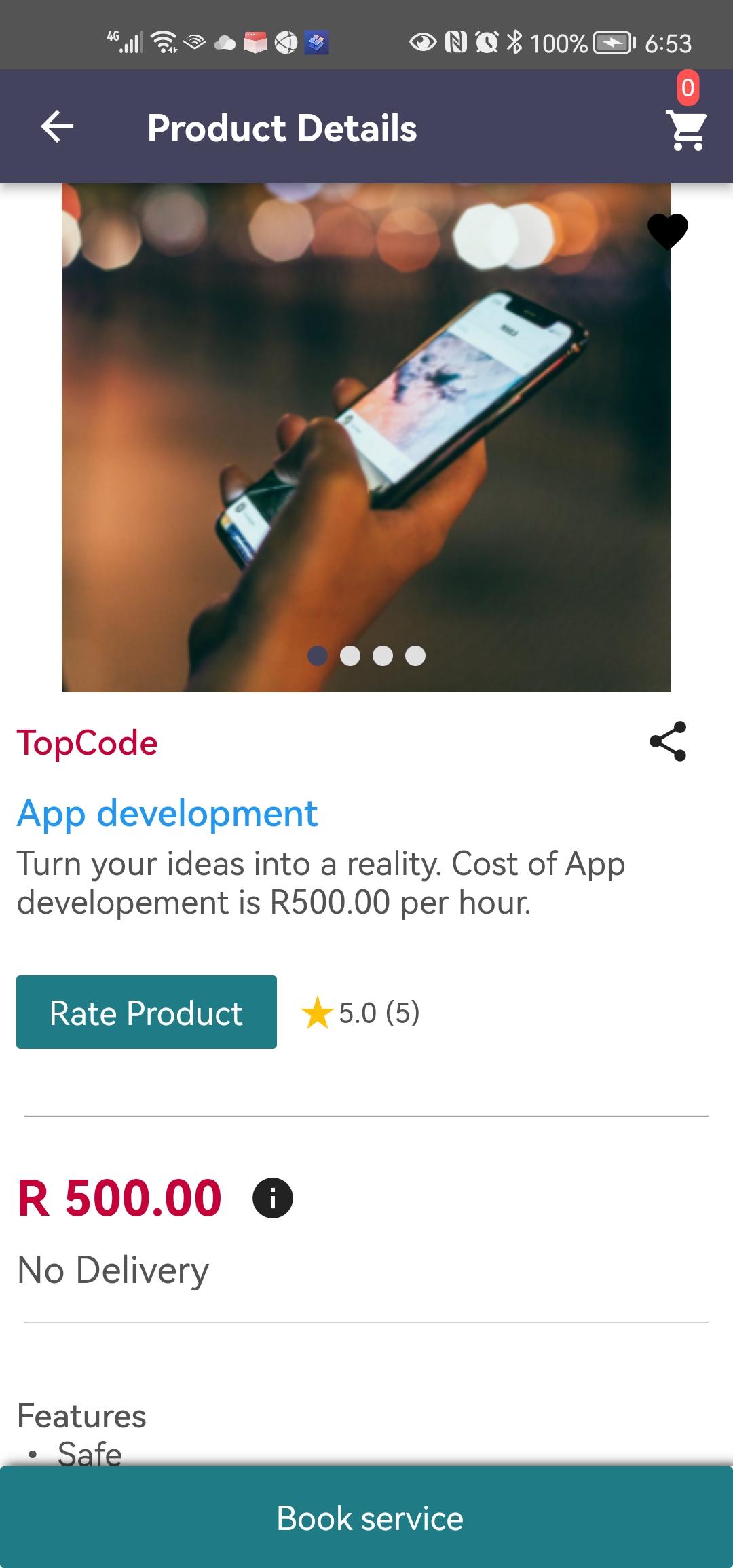Viewport: 733px width, 1568px height.
Task: Click the Rate Product button
Action: click(147, 1012)
